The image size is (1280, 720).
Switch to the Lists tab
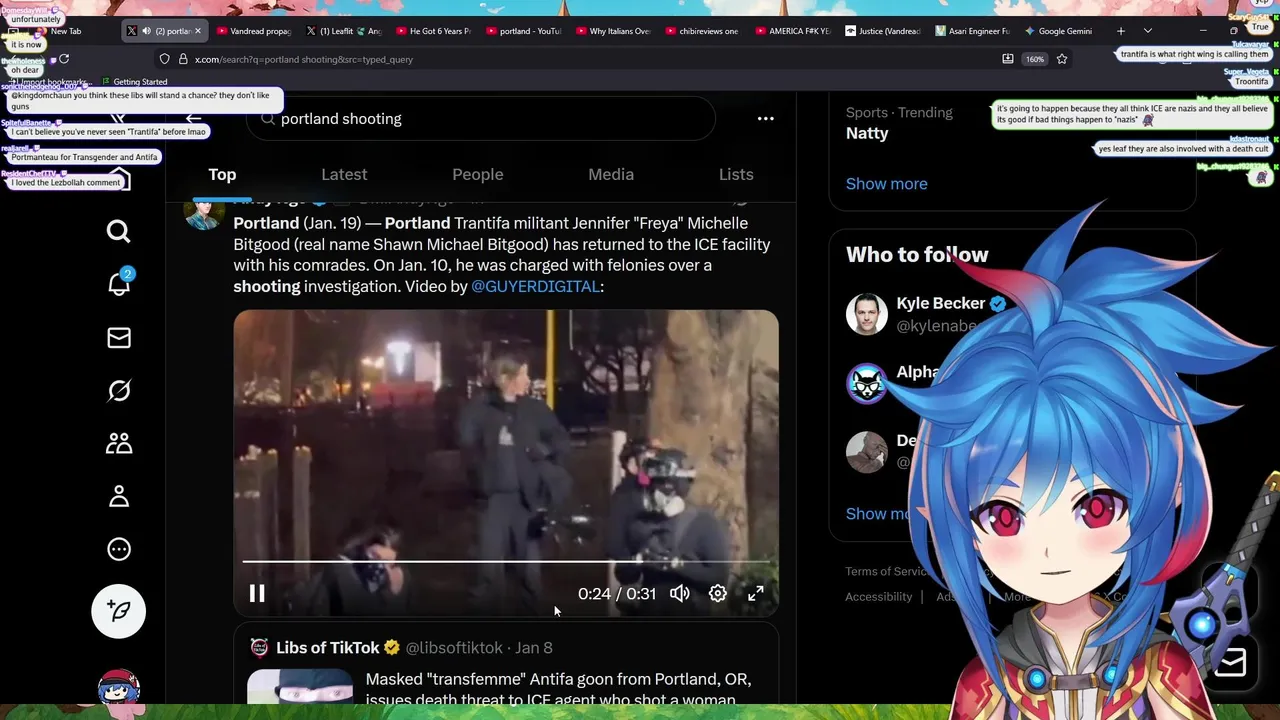pos(736,174)
